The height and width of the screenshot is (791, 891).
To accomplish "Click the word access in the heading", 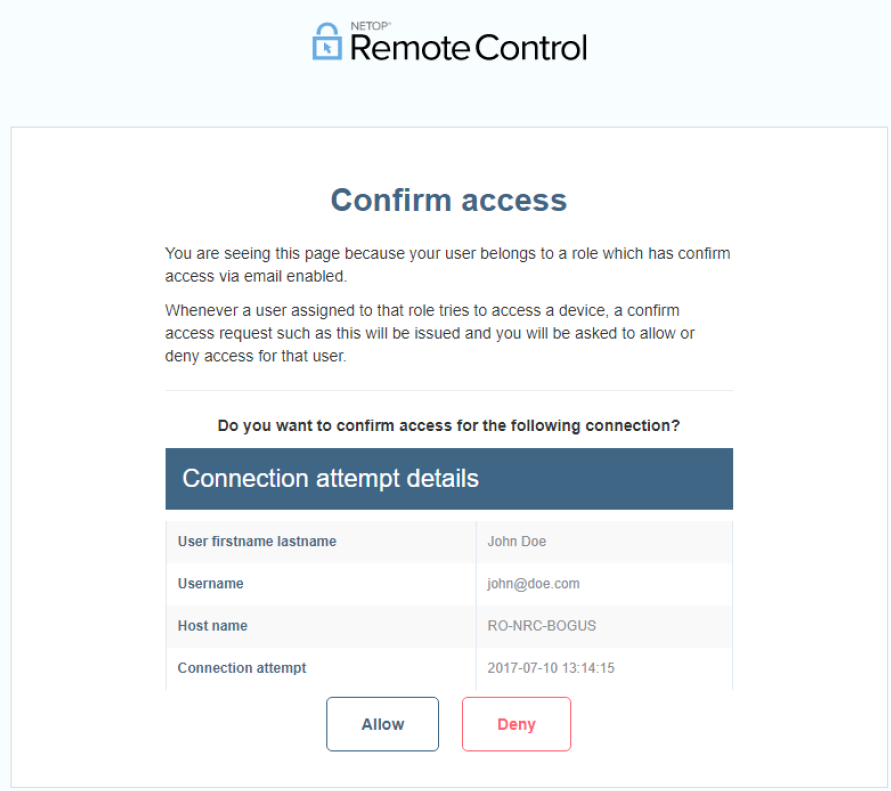I will (514, 201).
